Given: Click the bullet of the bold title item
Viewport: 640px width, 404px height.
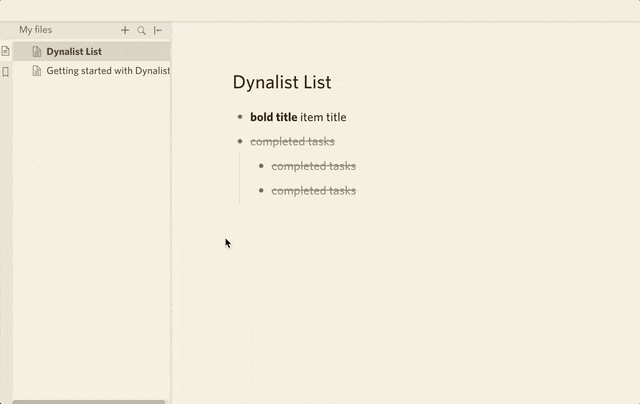Looking at the screenshot, I should click(x=240, y=117).
